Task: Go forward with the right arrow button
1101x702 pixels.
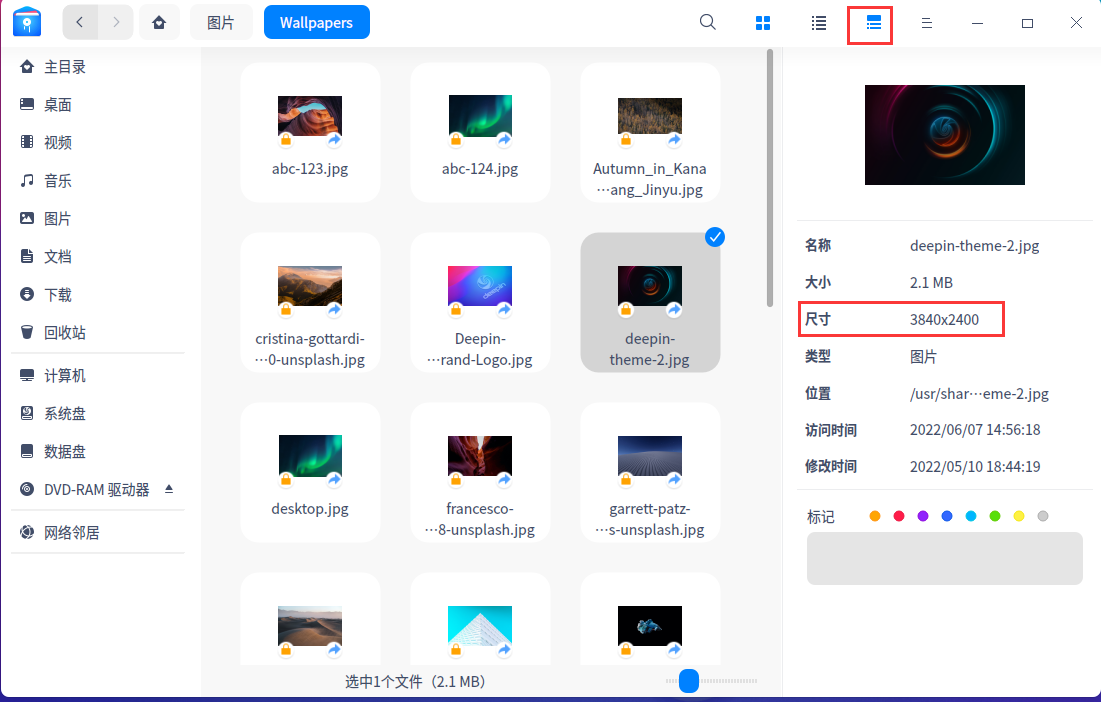Action: point(116,22)
